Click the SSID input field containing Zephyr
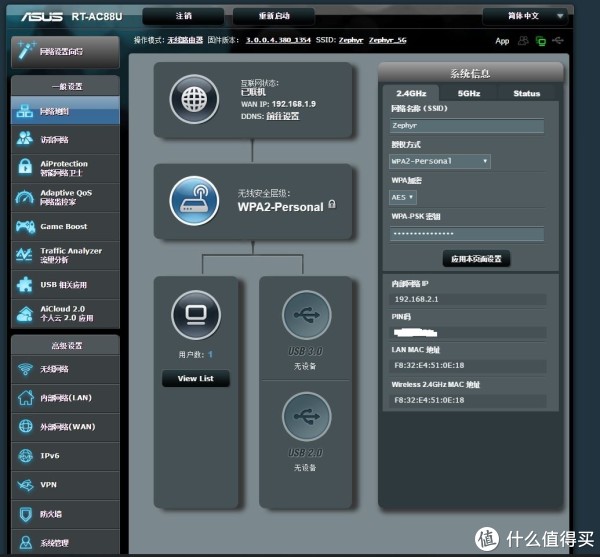The height and width of the screenshot is (557, 600). 467,125
